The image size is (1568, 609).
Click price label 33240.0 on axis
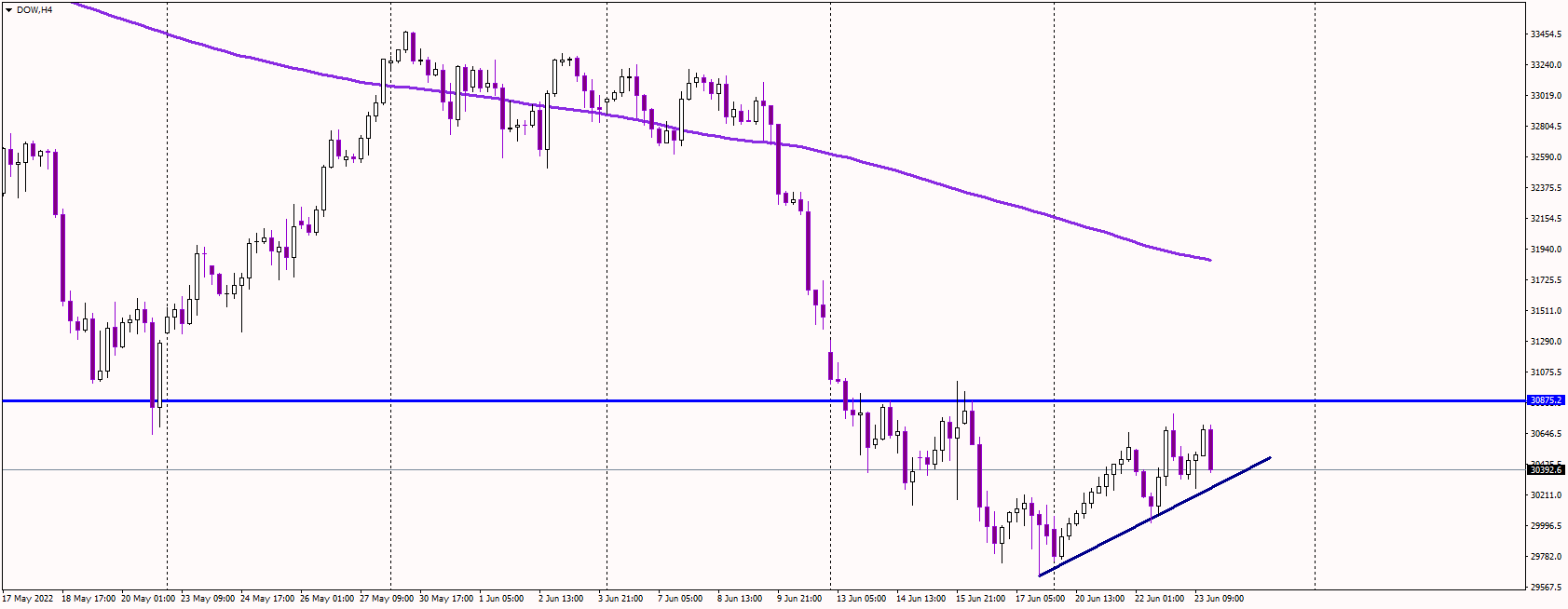pyautogui.click(x=1546, y=64)
